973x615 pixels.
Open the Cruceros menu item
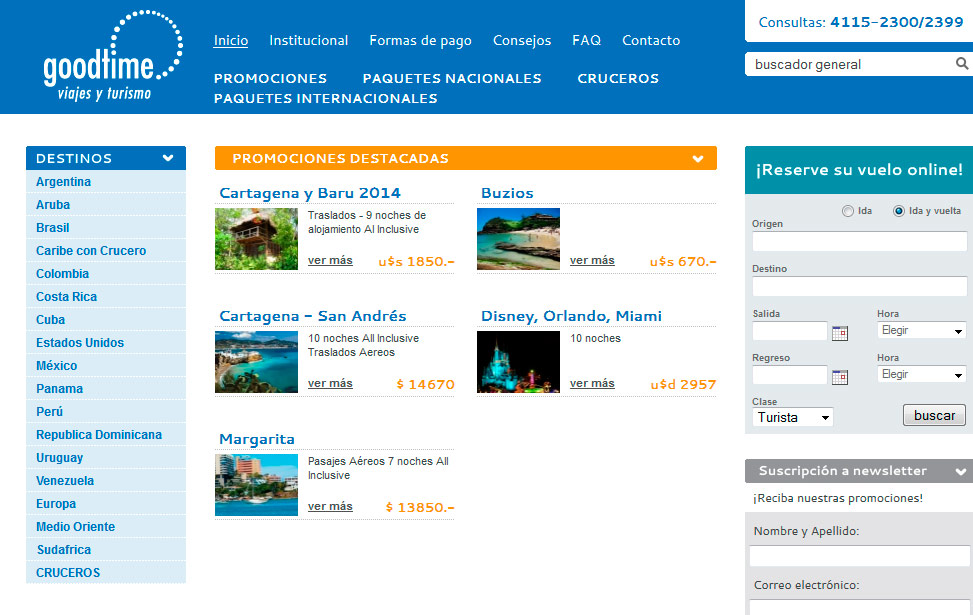617,78
